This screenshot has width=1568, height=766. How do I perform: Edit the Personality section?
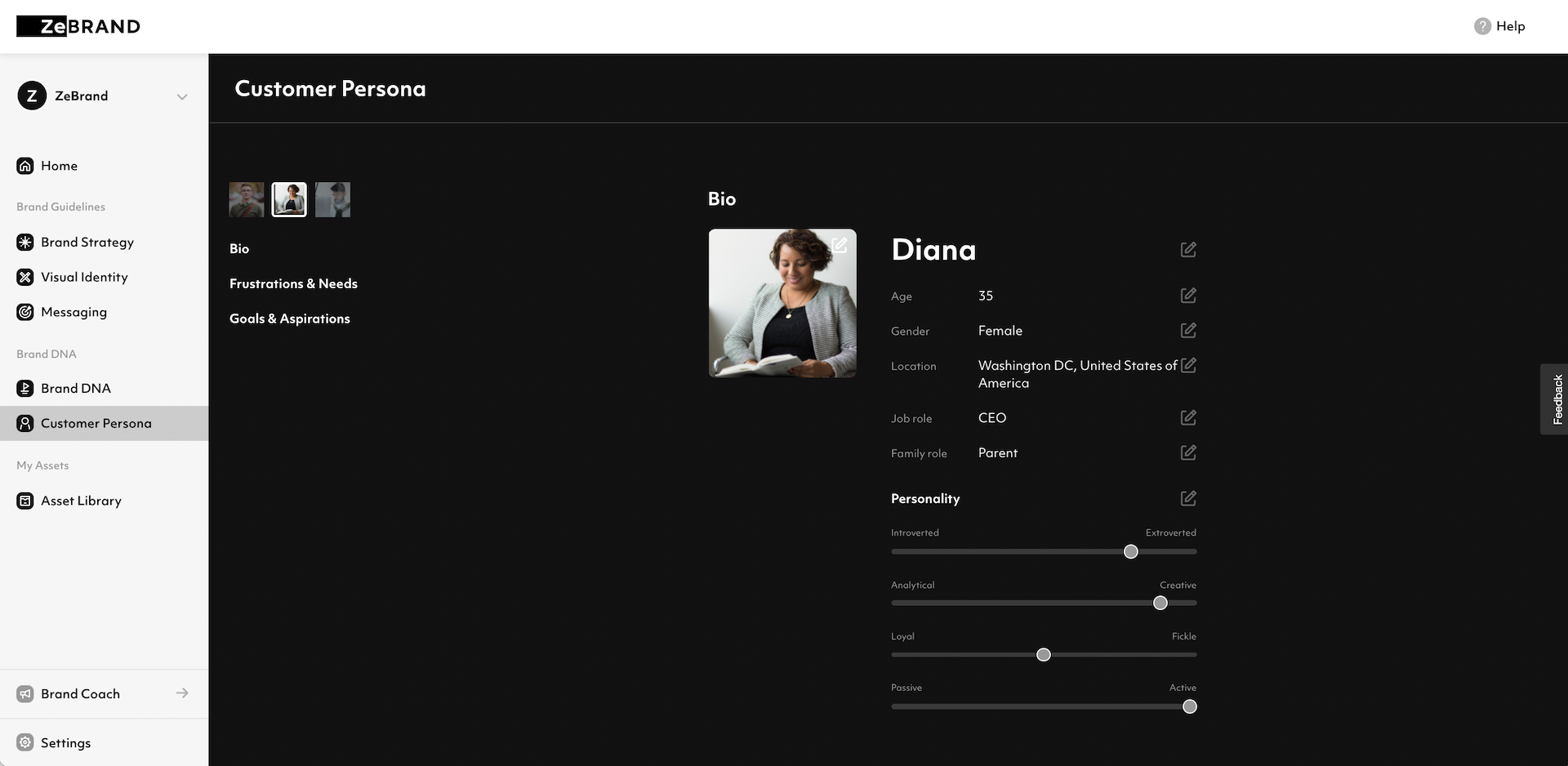(1188, 497)
